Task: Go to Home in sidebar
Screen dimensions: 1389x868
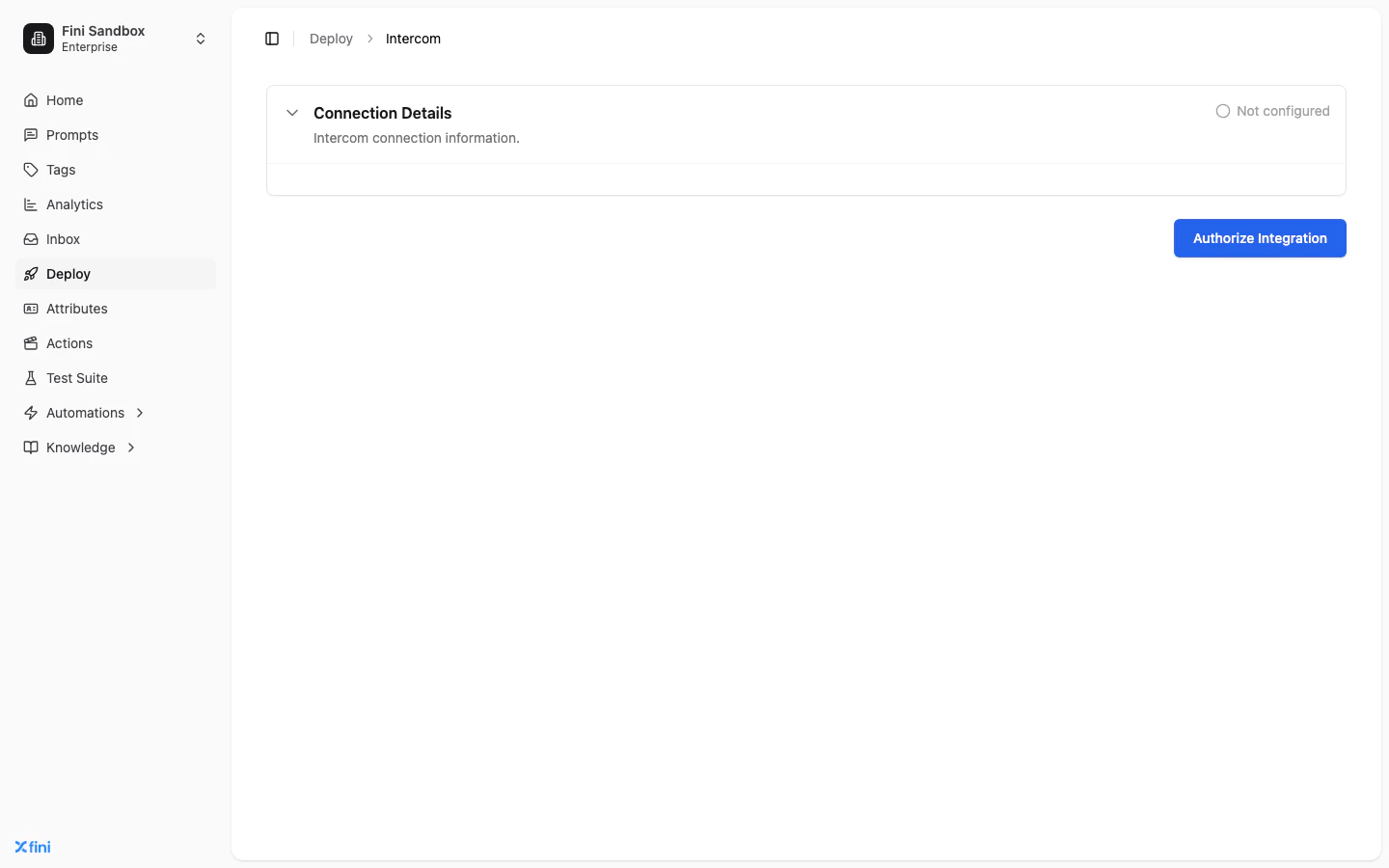Action: coord(116,100)
